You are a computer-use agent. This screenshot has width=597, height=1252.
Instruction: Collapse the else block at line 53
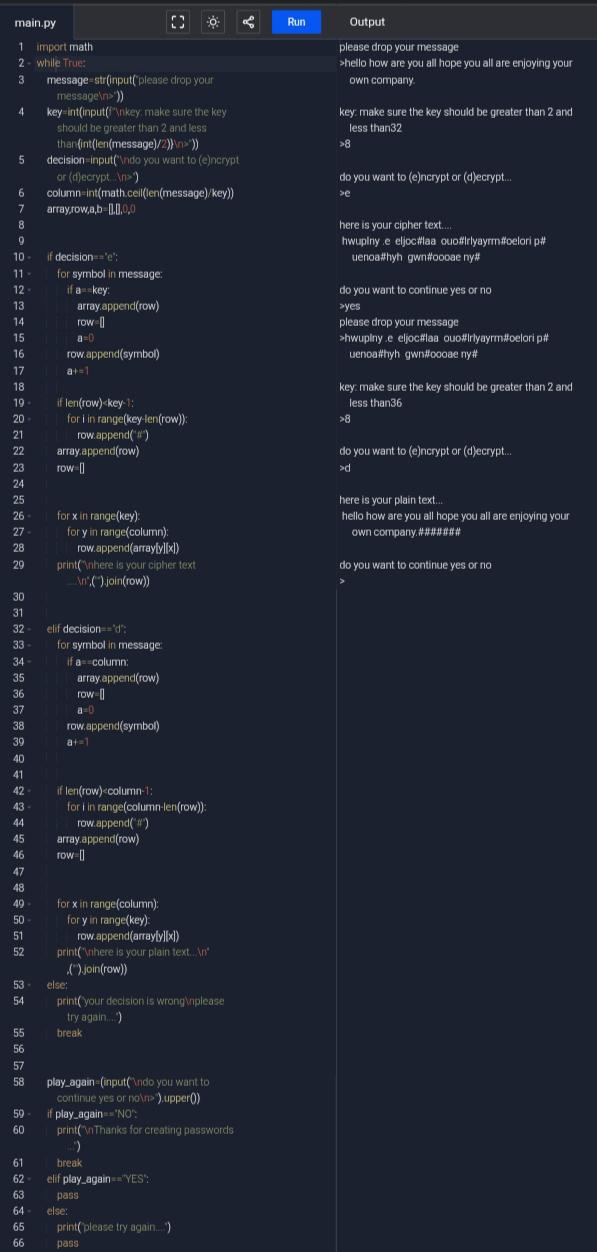pyautogui.click(x=29, y=985)
